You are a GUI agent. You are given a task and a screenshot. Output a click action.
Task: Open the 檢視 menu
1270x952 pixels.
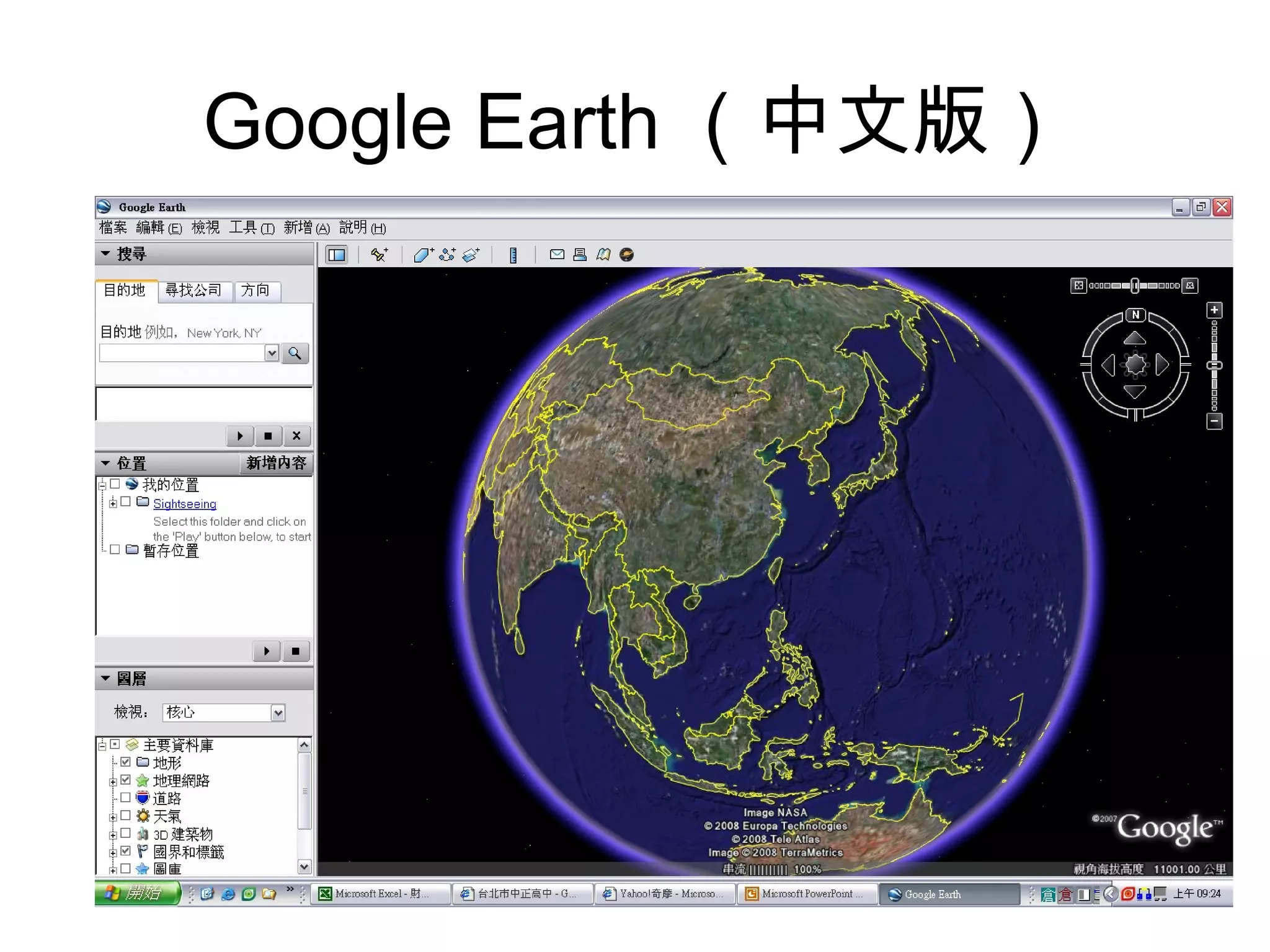click(x=205, y=228)
